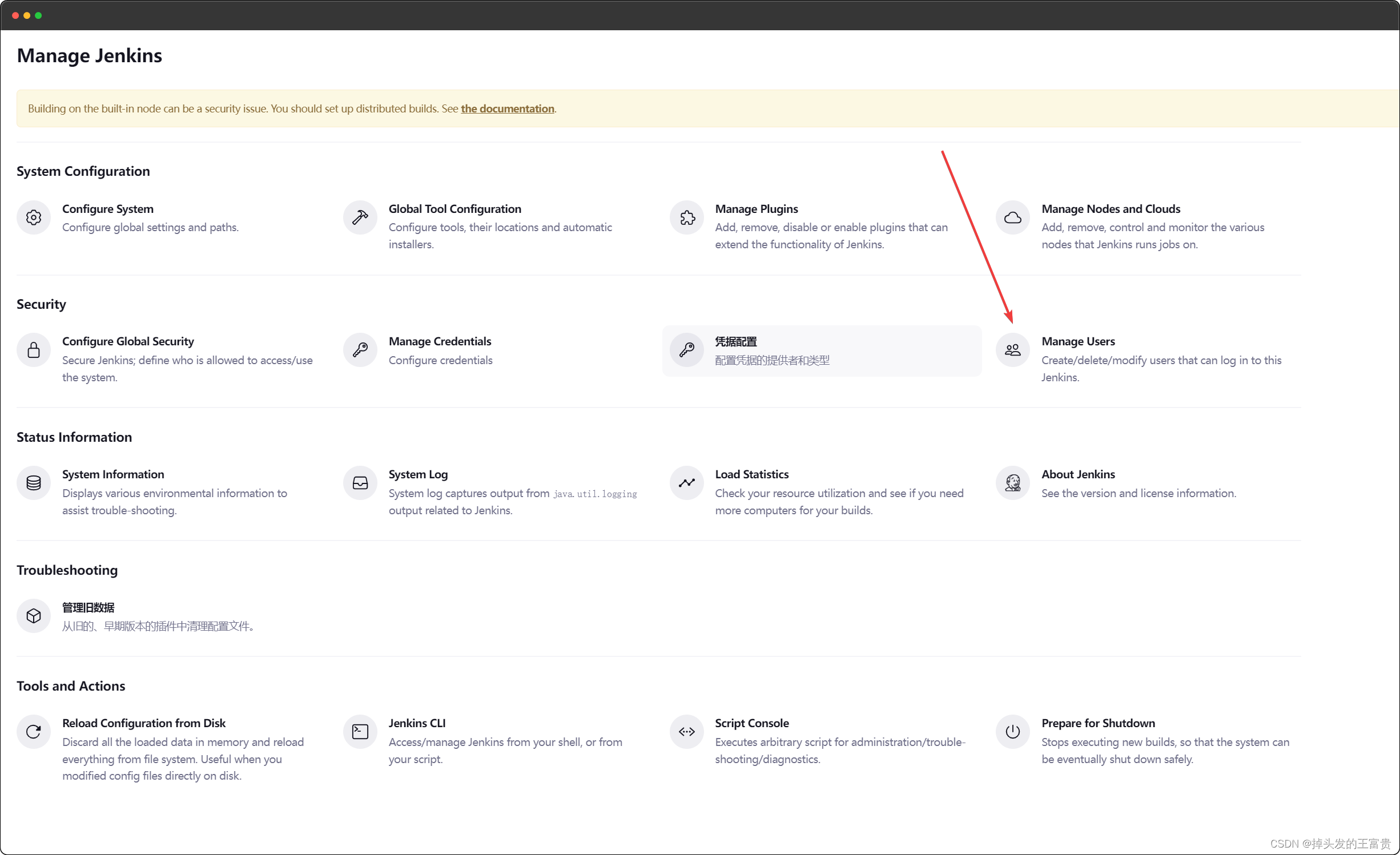Click the 'Manage Jenkins' page title
Screen dimensions: 1400x855
(90, 55)
